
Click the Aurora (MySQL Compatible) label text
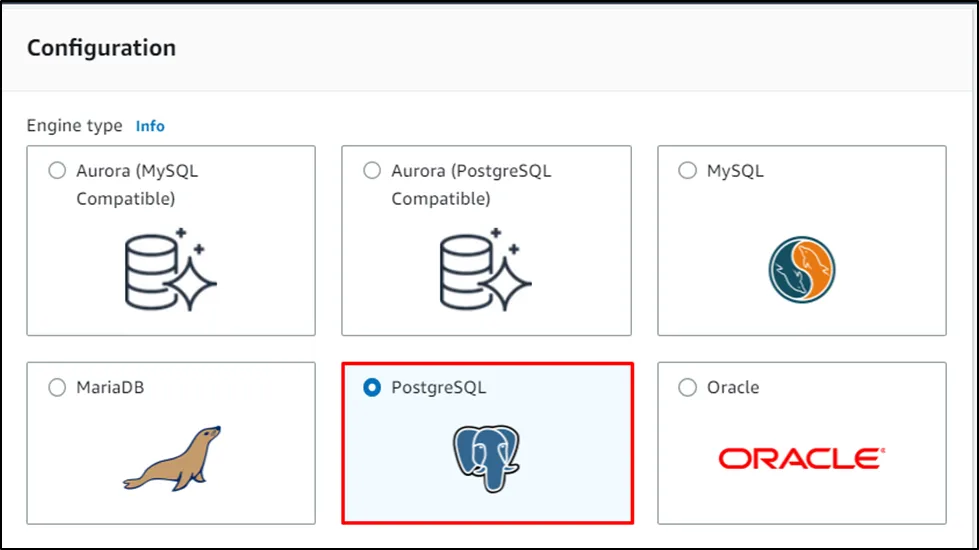pyautogui.click(x=137, y=184)
